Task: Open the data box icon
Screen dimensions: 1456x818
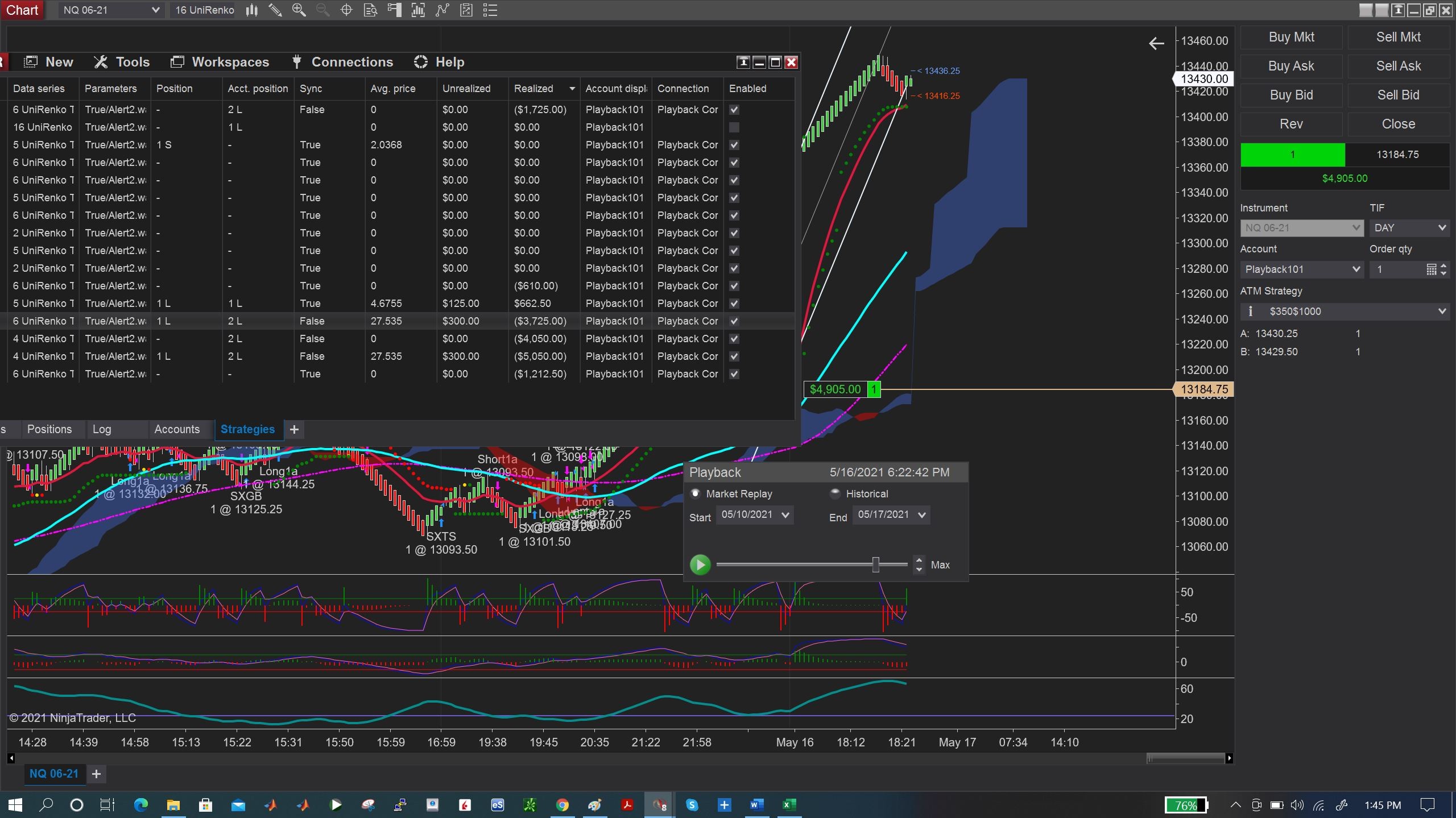Action: (x=370, y=10)
